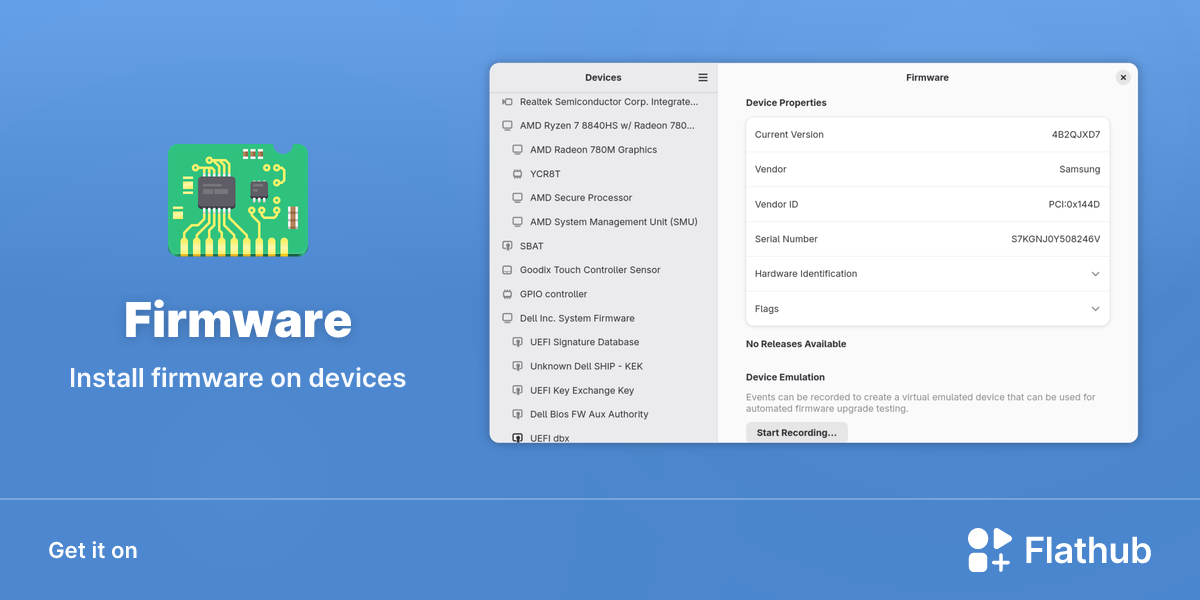Click the SBAT device icon

pos(507,246)
